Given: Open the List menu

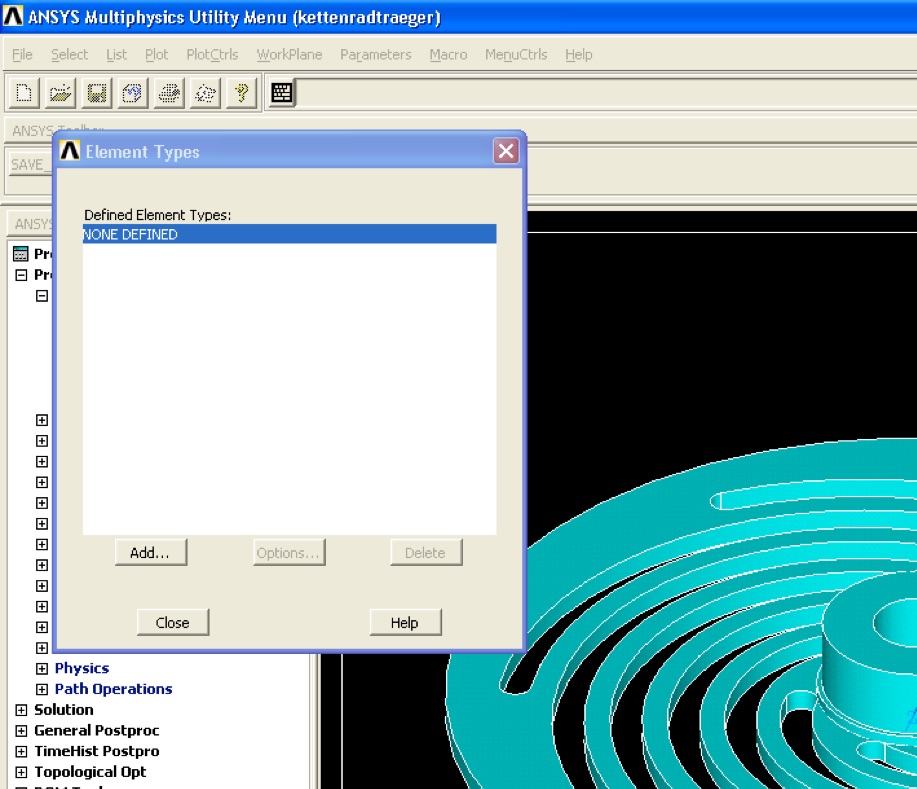Looking at the screenshot, I should tap(116, 54).
